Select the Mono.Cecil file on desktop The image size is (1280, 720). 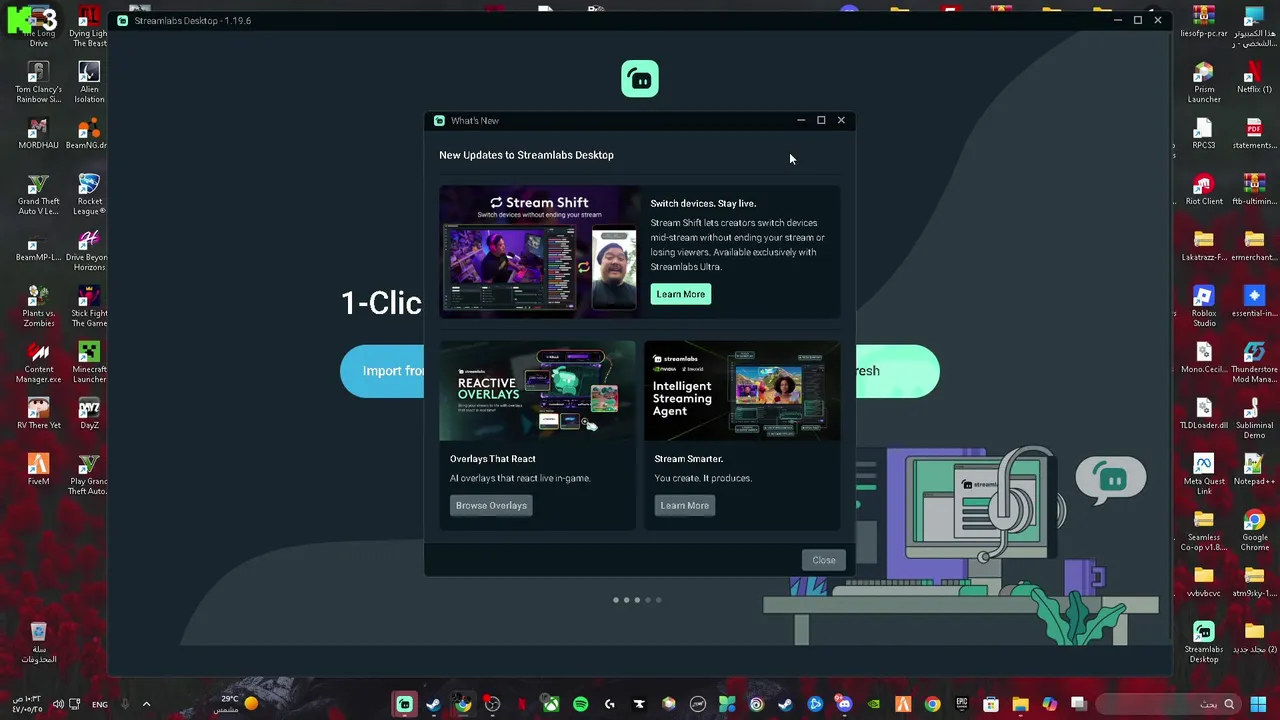[x=1204, y=358]
